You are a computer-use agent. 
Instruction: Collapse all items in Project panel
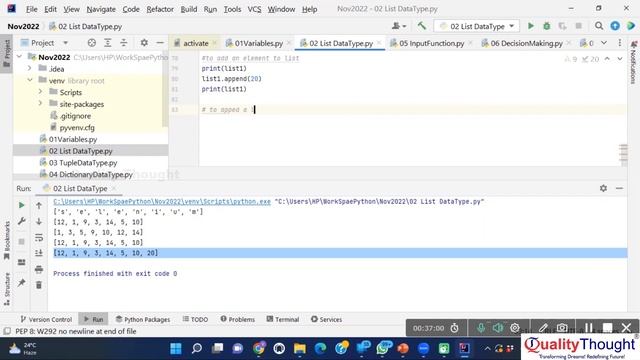pyautogui.click(x=123, y=43)
